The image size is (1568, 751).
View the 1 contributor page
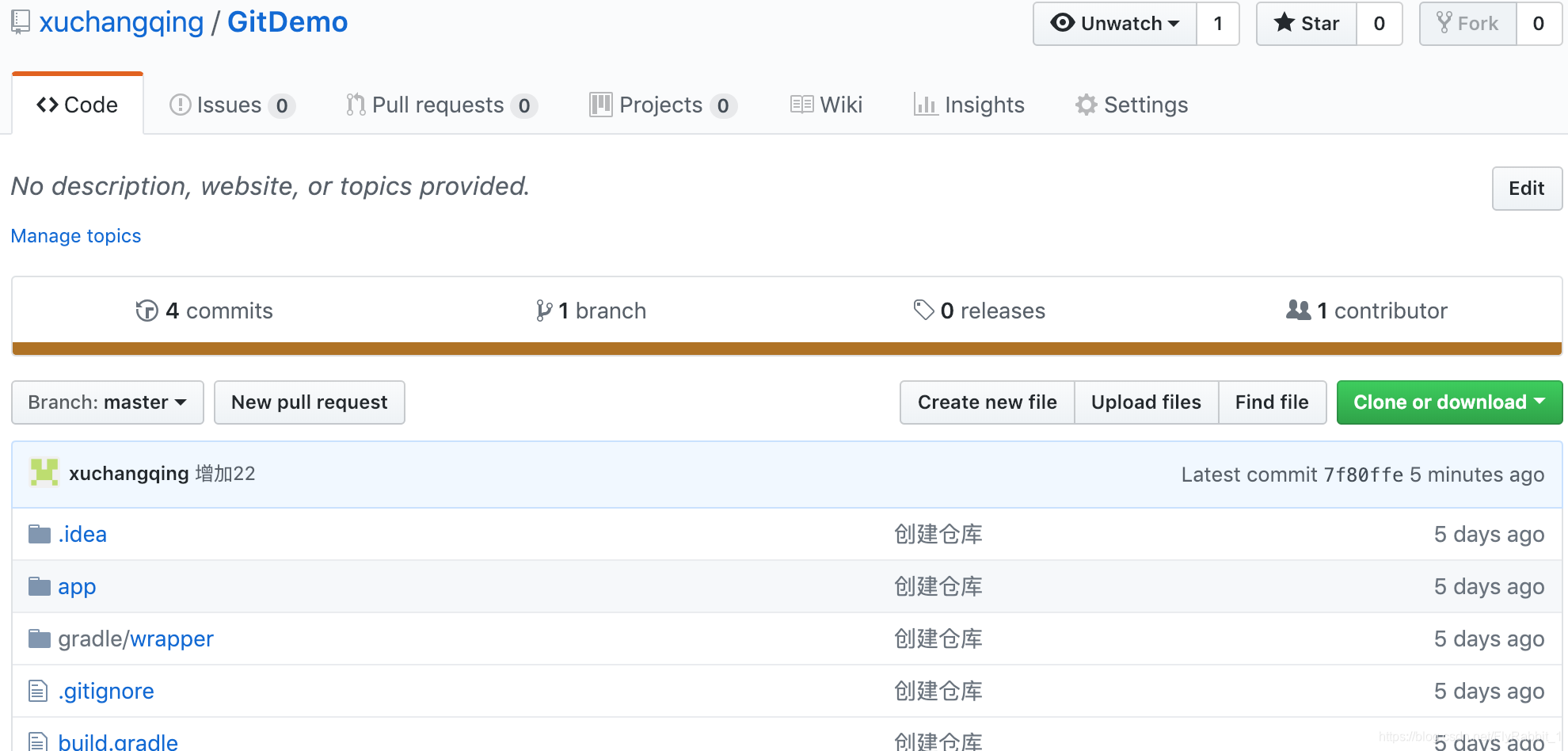pos(1367,311)
